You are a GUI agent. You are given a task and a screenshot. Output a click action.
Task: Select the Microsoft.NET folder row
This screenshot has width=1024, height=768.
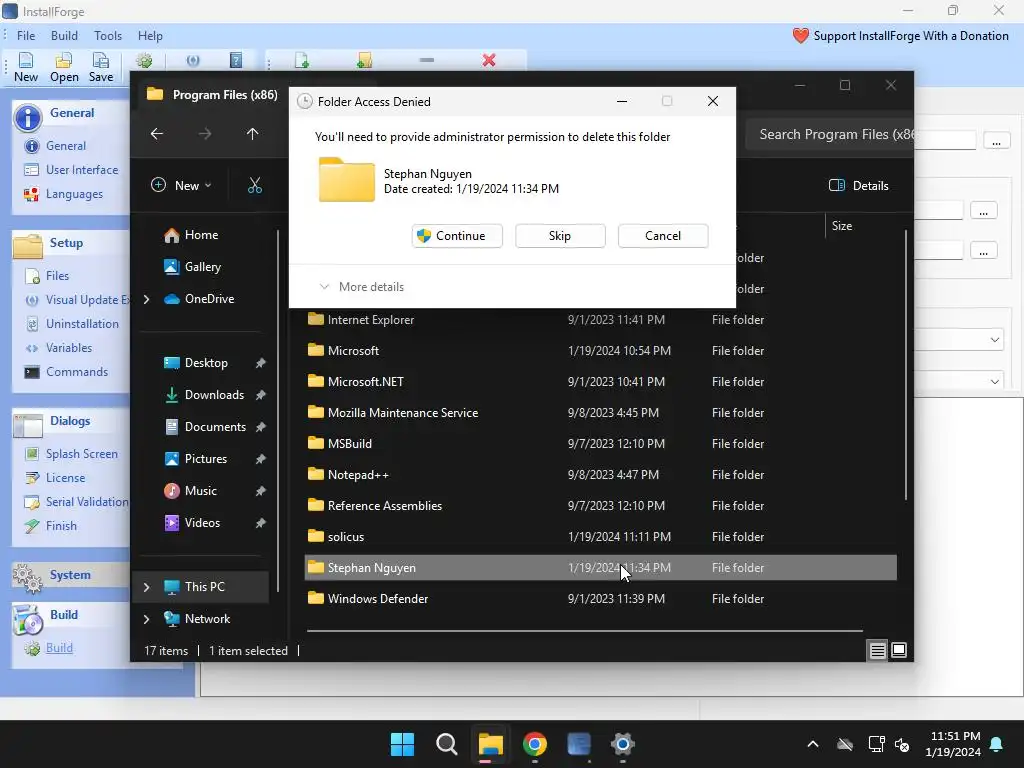tap(600, 382)
